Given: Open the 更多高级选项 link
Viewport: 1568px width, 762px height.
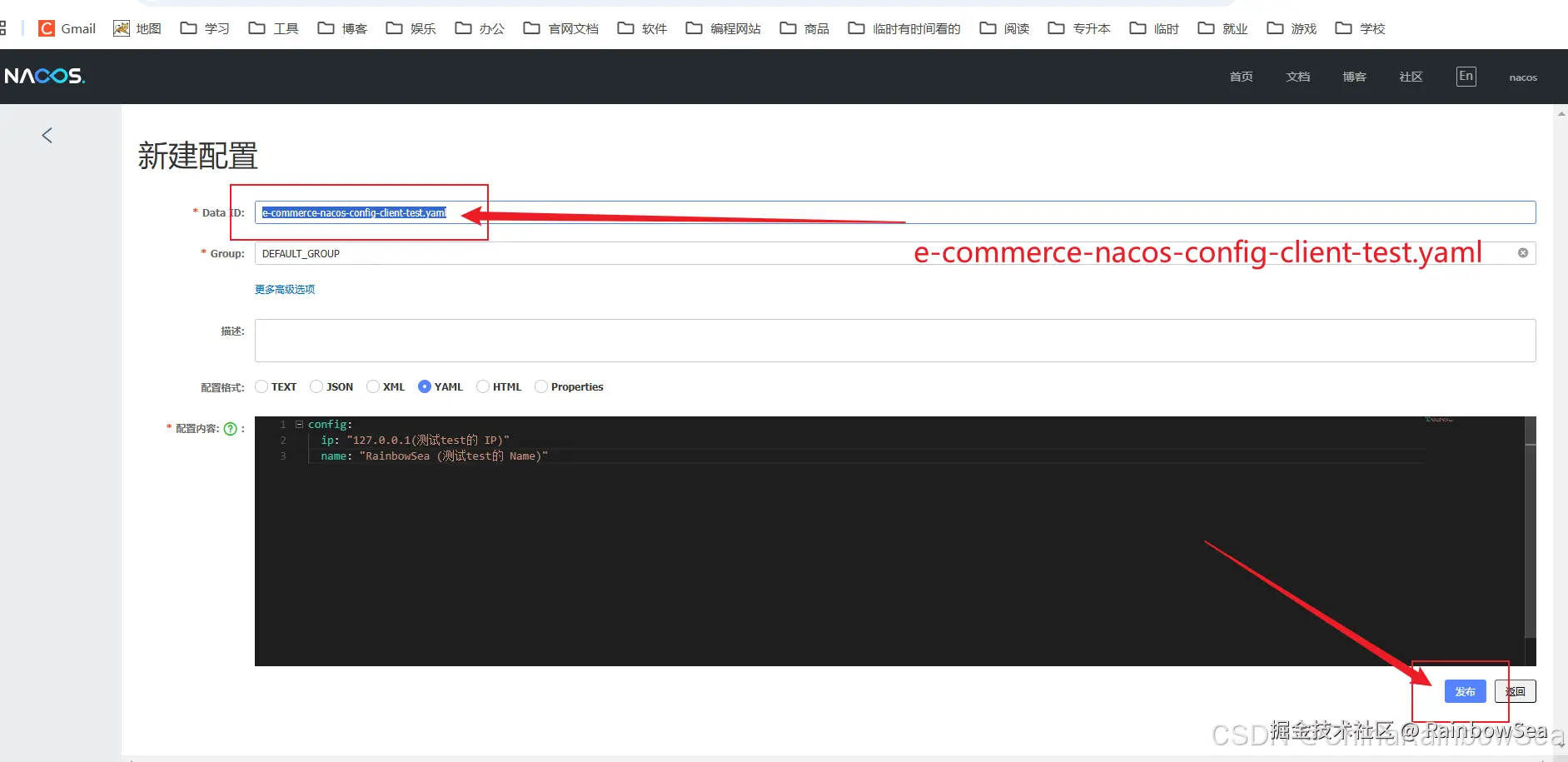Looking at the screenshot, I should point(285,289).
